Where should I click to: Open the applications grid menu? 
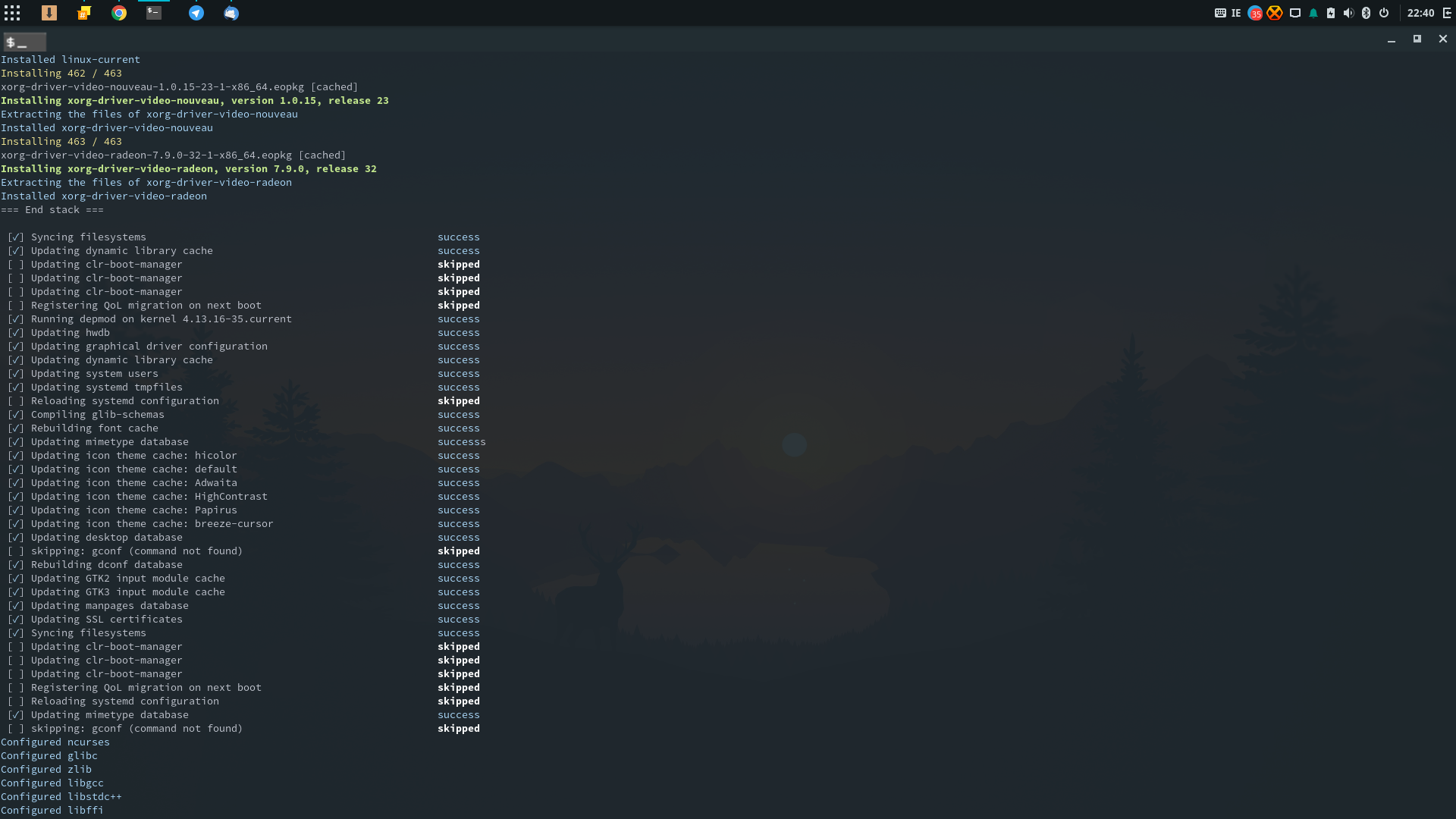point(12,13)
